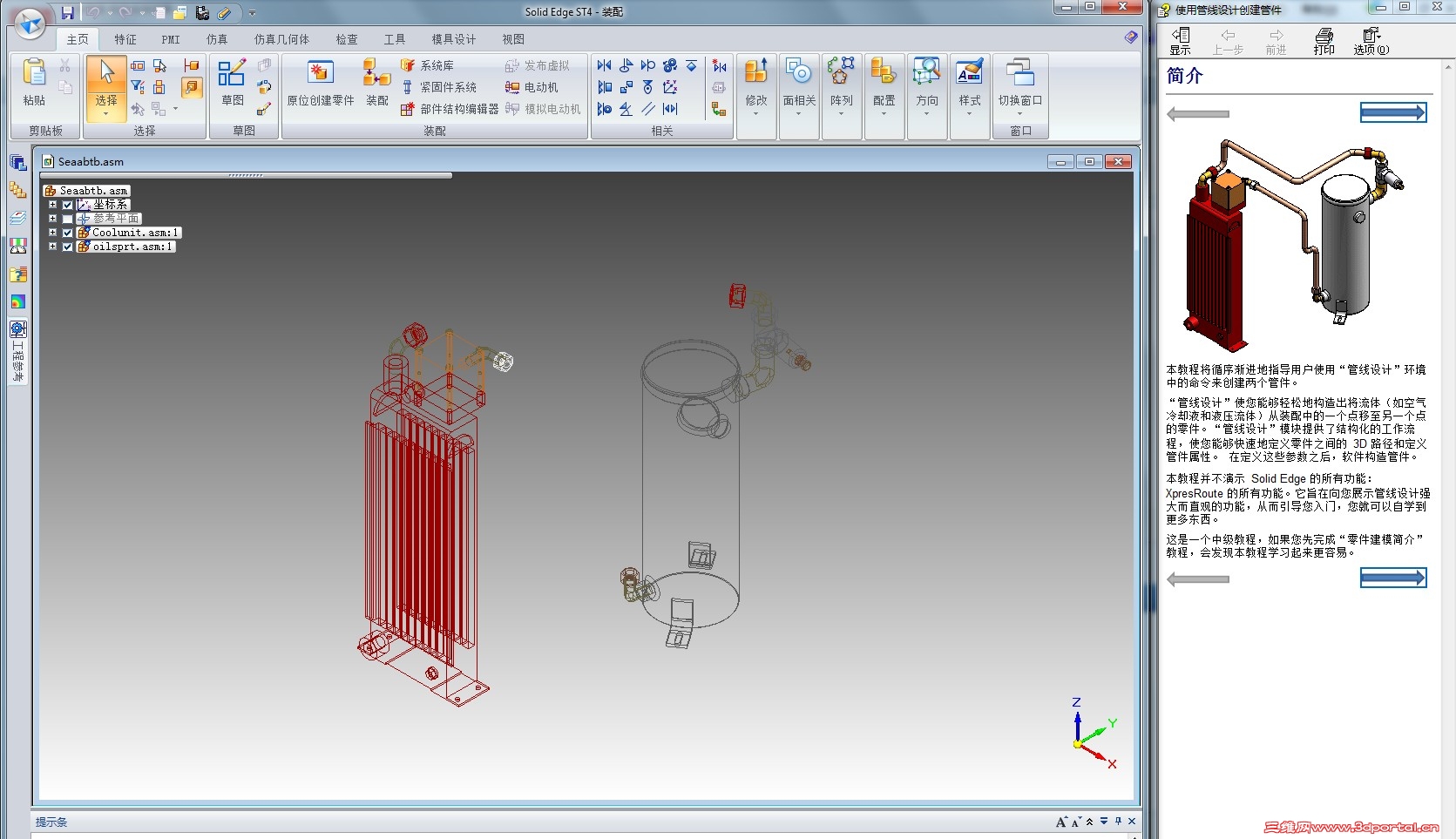Screen dimensions: 1456x839
Task: Switch to the 视图 ribbon tab
Action: [x=513, y=39]
